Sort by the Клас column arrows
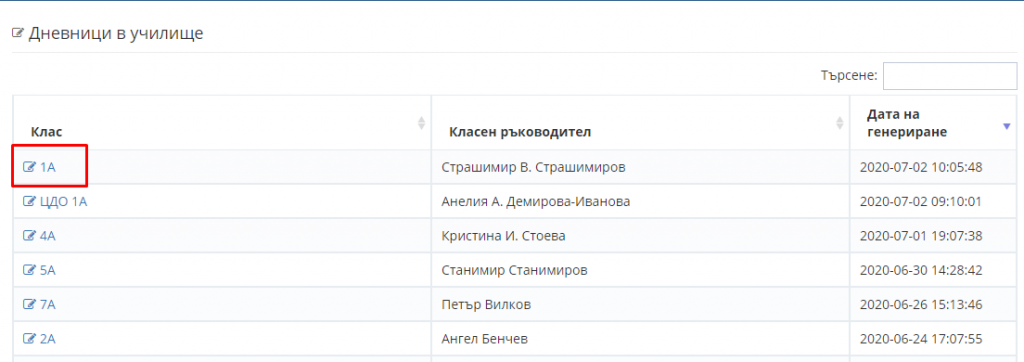Image resolution: width=1024 pixels, height=362 pixels. click(x=421, y=123)
